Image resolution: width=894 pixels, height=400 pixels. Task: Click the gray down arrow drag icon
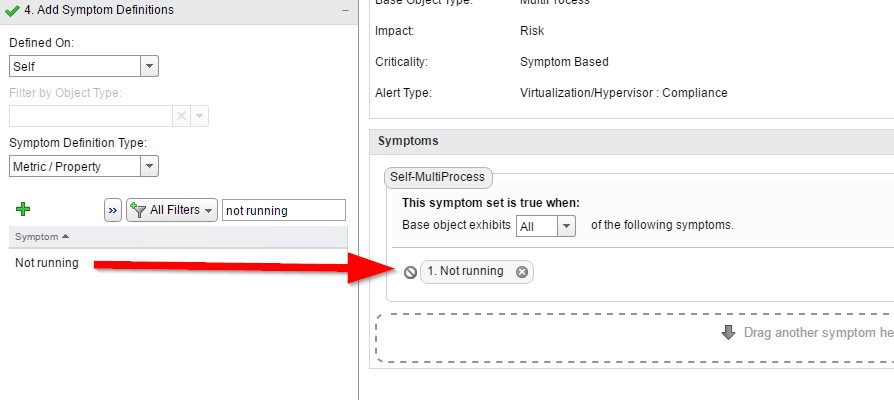[x=728, y=332]
